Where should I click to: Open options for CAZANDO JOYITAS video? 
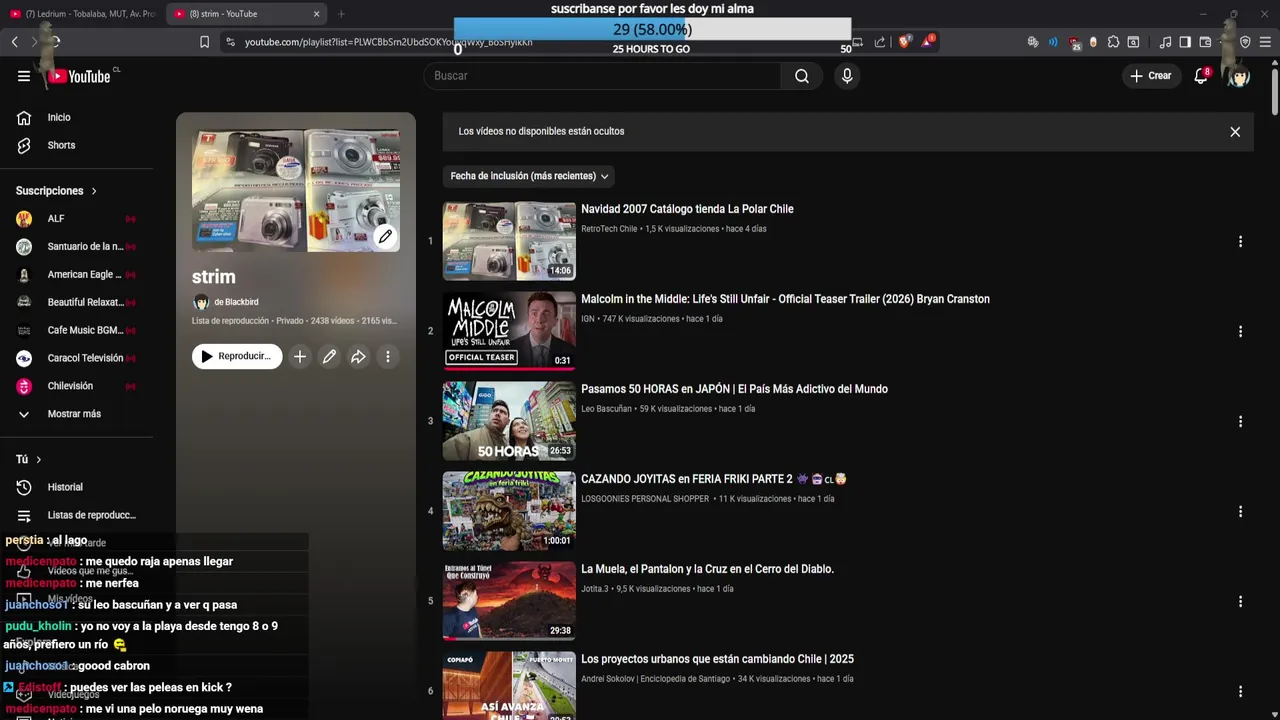coord(1240,511)
